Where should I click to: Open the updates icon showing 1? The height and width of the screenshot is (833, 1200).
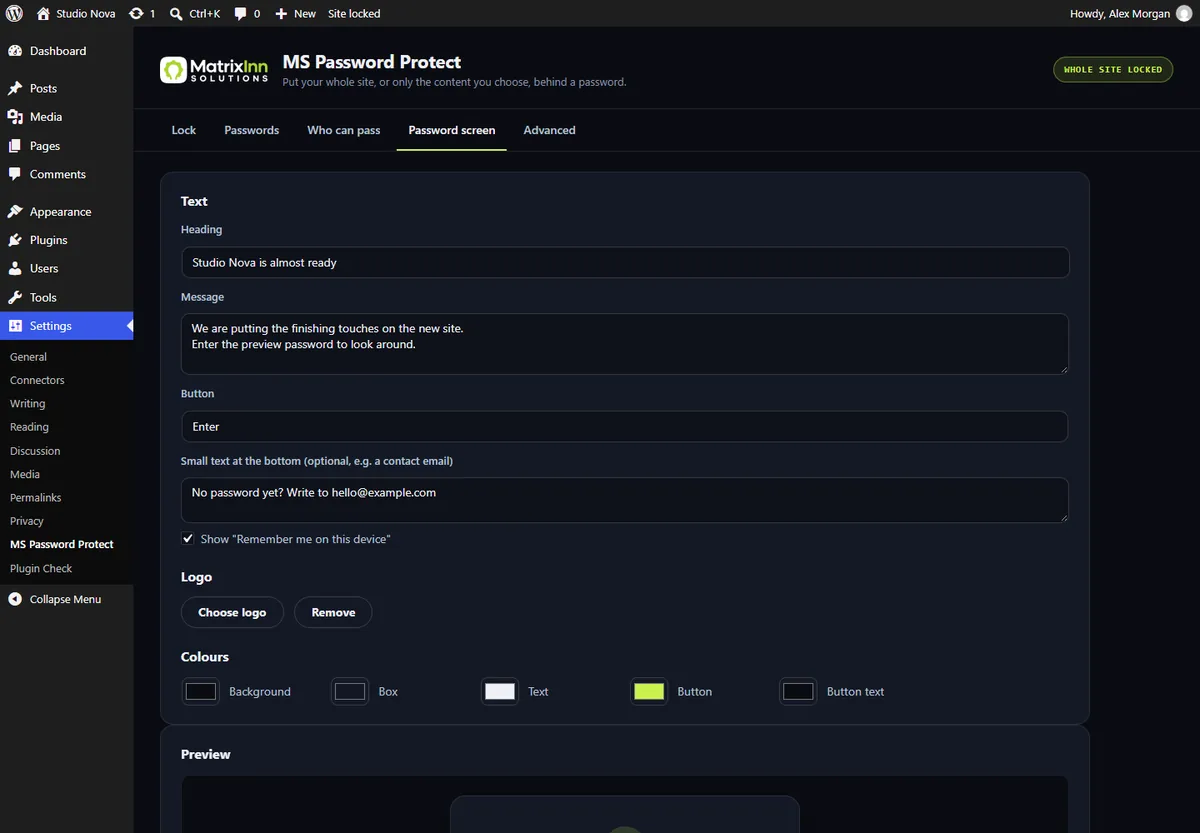point(136,14)
